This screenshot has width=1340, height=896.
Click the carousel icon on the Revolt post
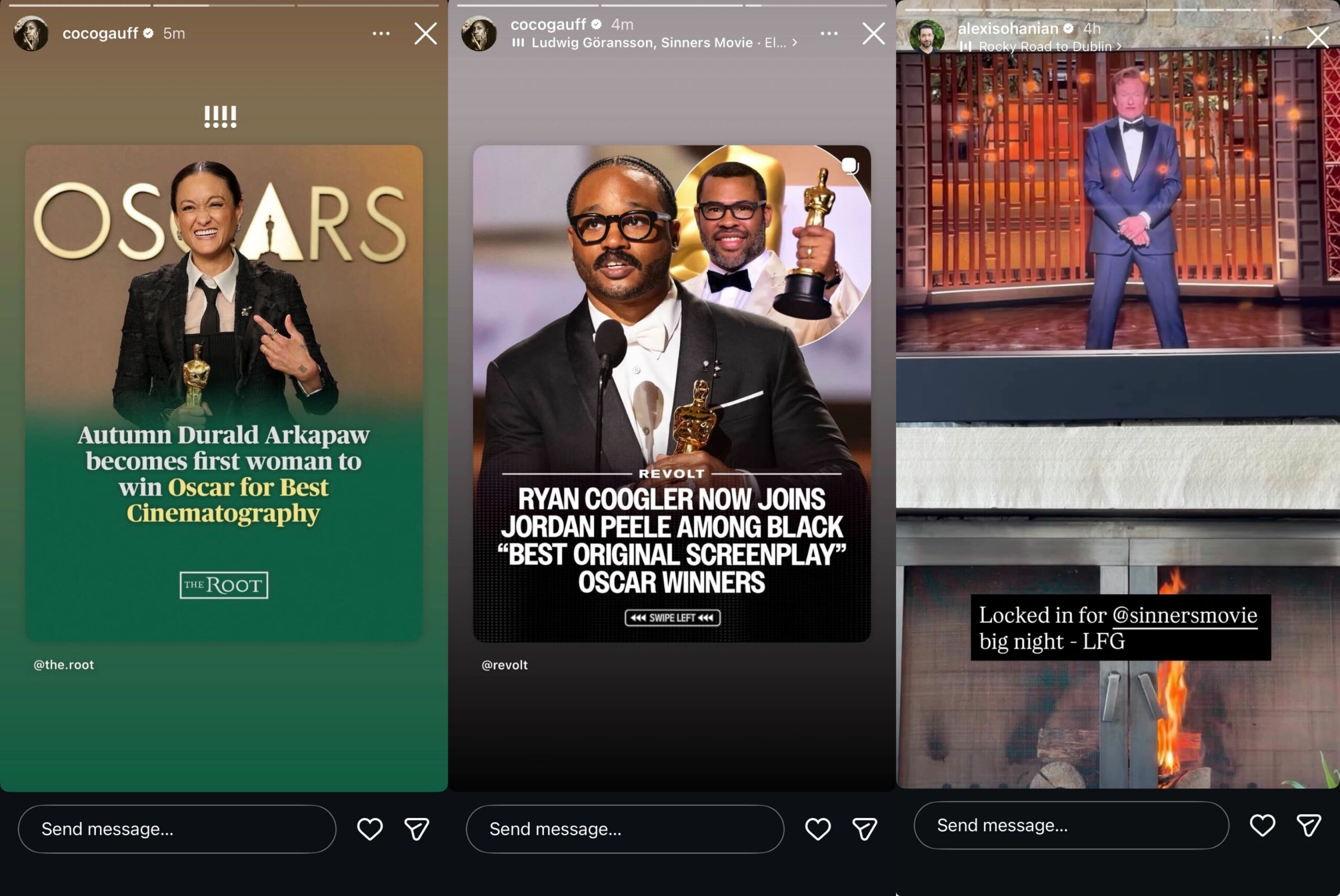point(850,166)
